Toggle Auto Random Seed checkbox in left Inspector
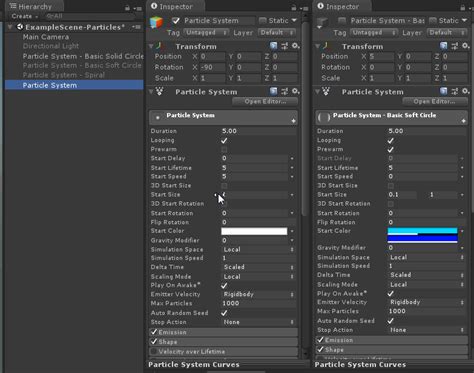 [x=224, y=313]
